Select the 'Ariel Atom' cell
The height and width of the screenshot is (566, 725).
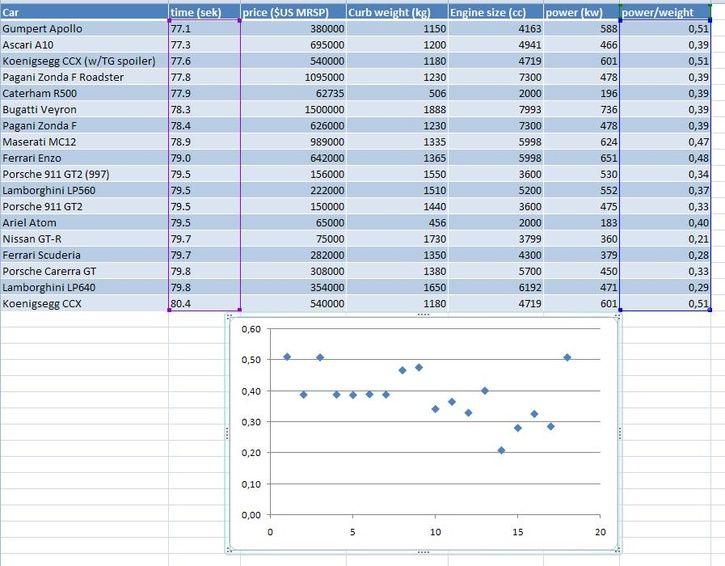pos(84,223)
